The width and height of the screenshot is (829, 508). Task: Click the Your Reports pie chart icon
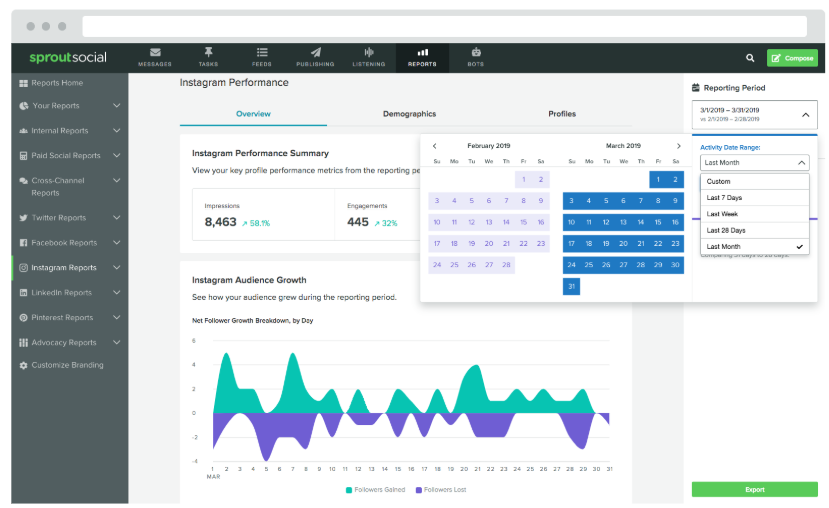[x=23, y=106]
